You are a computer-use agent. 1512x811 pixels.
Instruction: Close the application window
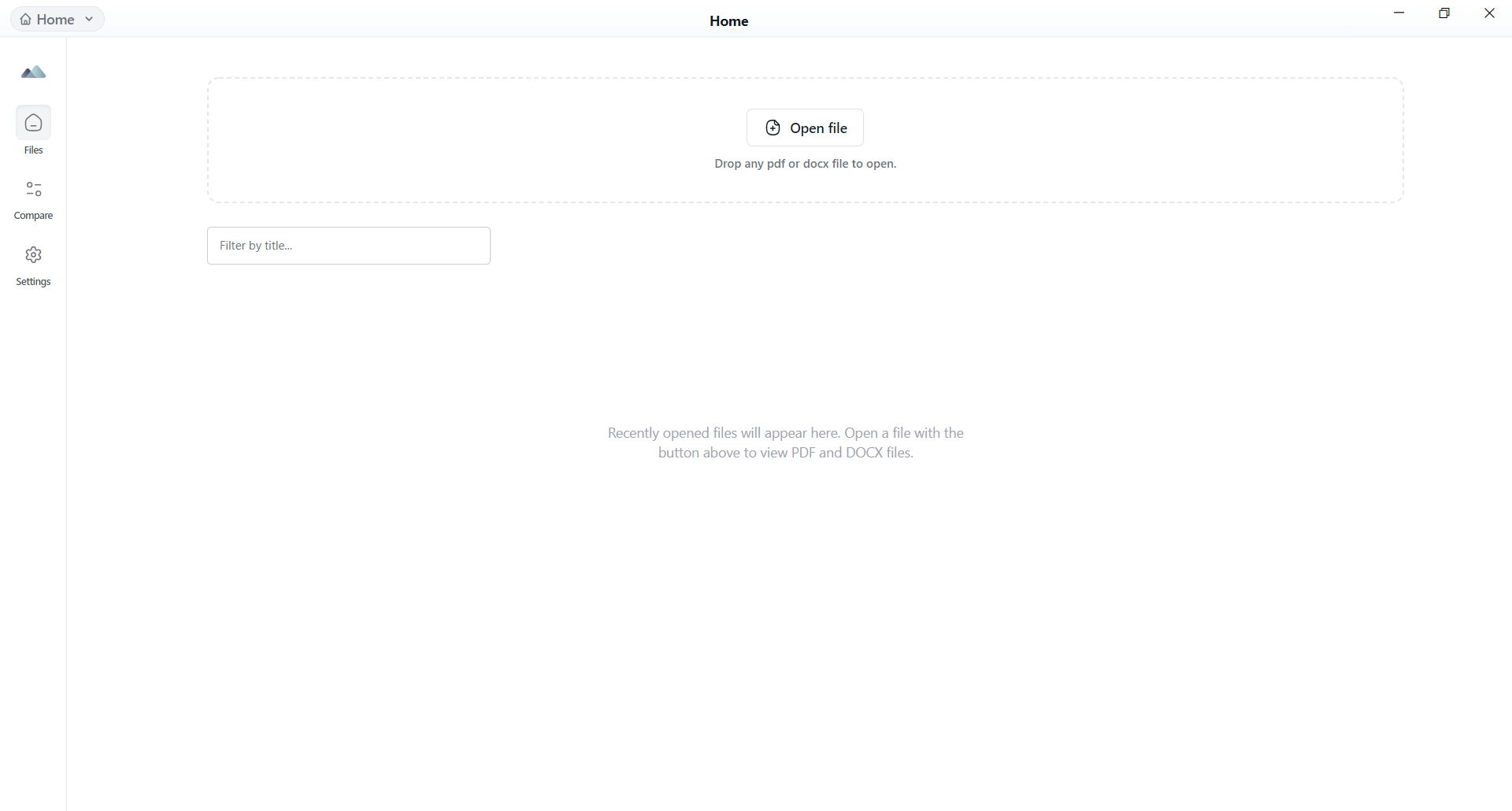(x=1489, y=13)
